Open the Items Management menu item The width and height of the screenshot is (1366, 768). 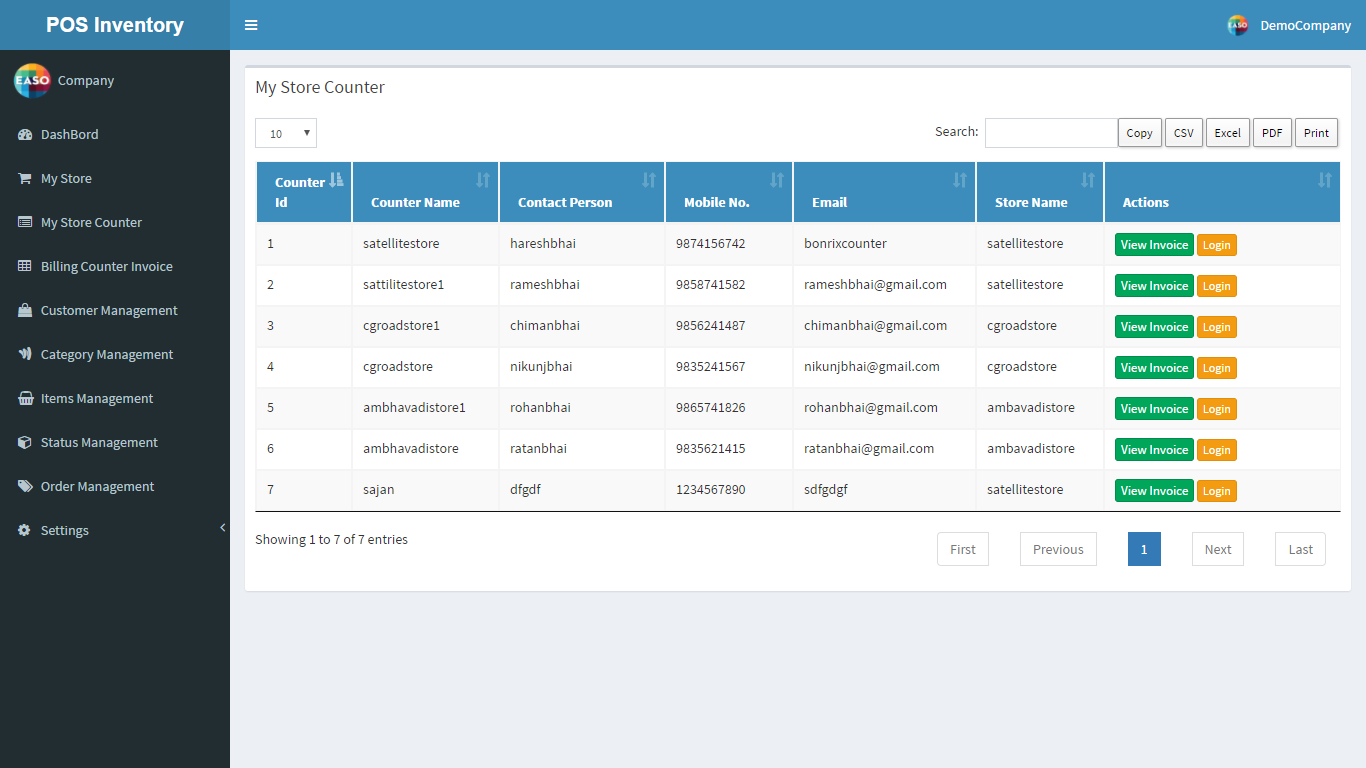[x=115, y=398]
